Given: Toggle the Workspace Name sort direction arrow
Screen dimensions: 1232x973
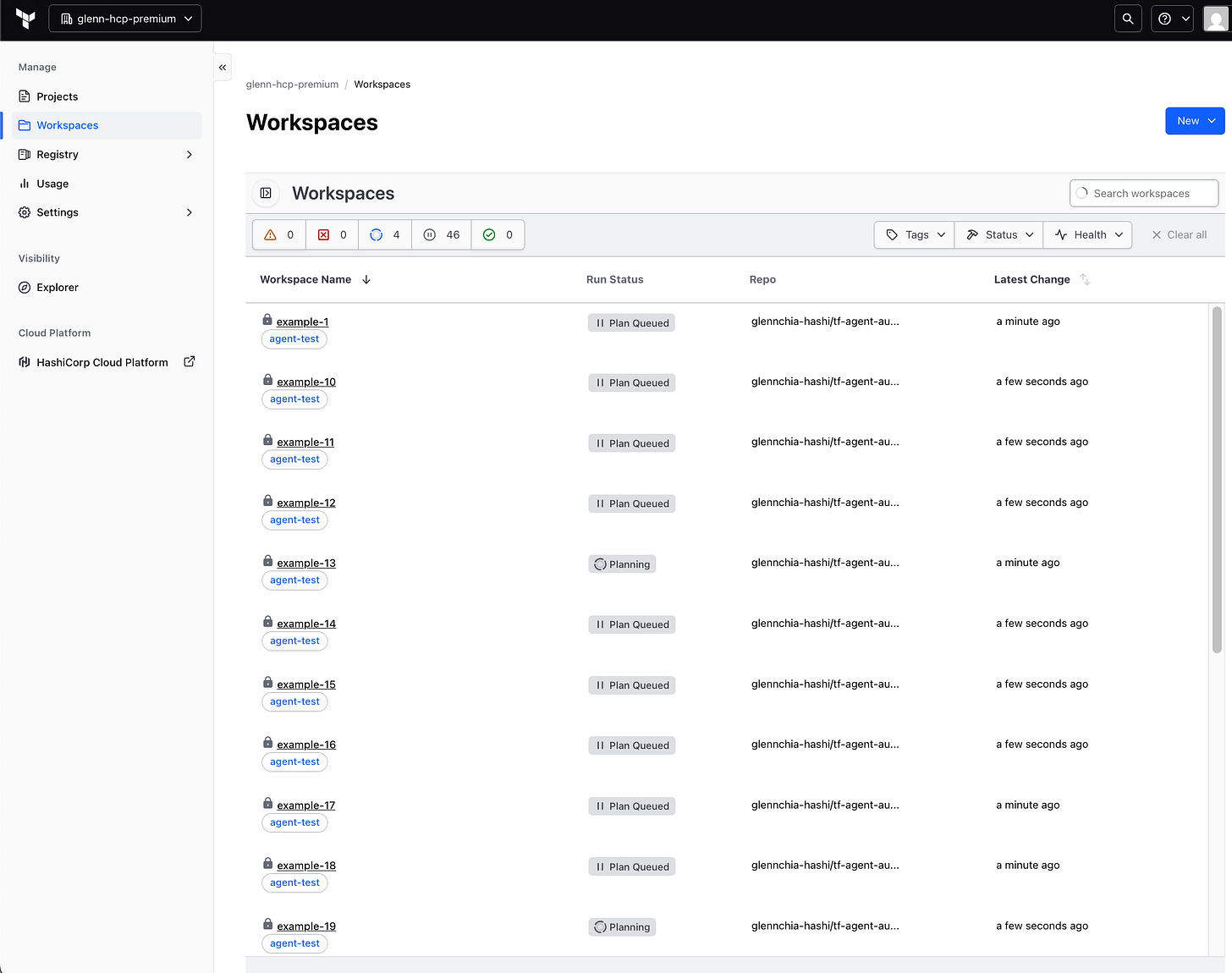Looking at the screenshot, I should pos(366,279).
